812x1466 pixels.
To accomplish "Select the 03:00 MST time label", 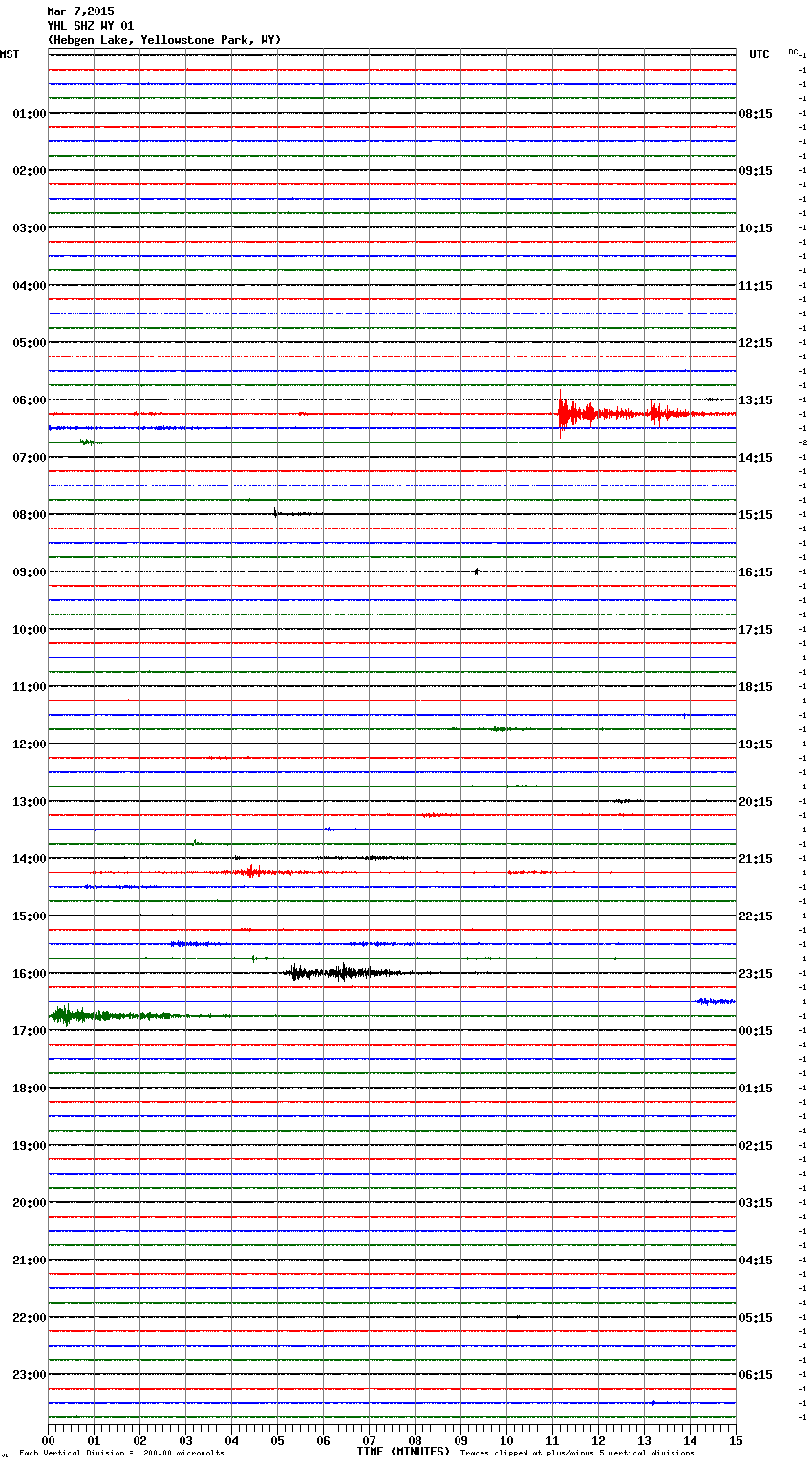I will 30,228.
